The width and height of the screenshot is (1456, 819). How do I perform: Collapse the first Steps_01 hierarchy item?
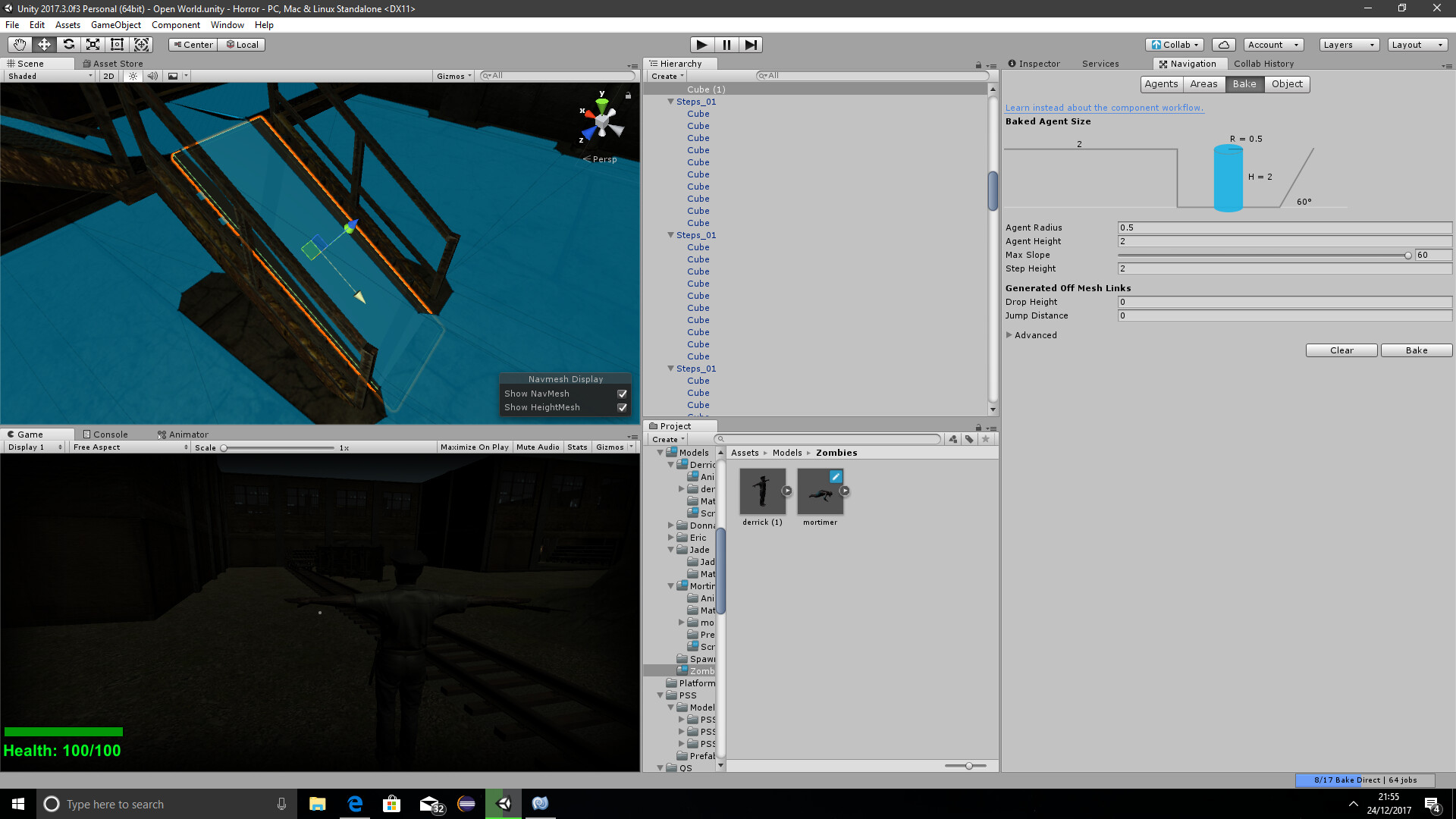(670, 101)
